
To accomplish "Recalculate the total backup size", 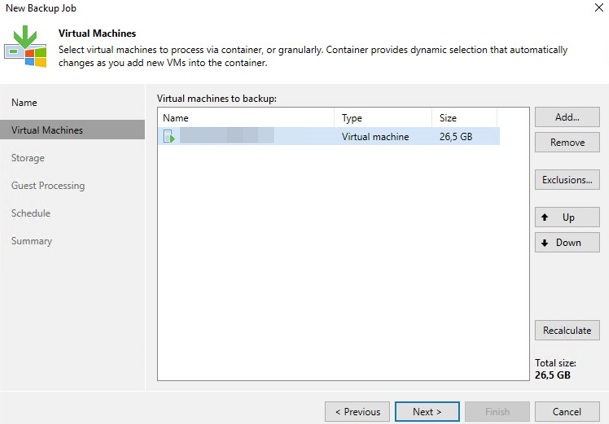I will 567,330.
